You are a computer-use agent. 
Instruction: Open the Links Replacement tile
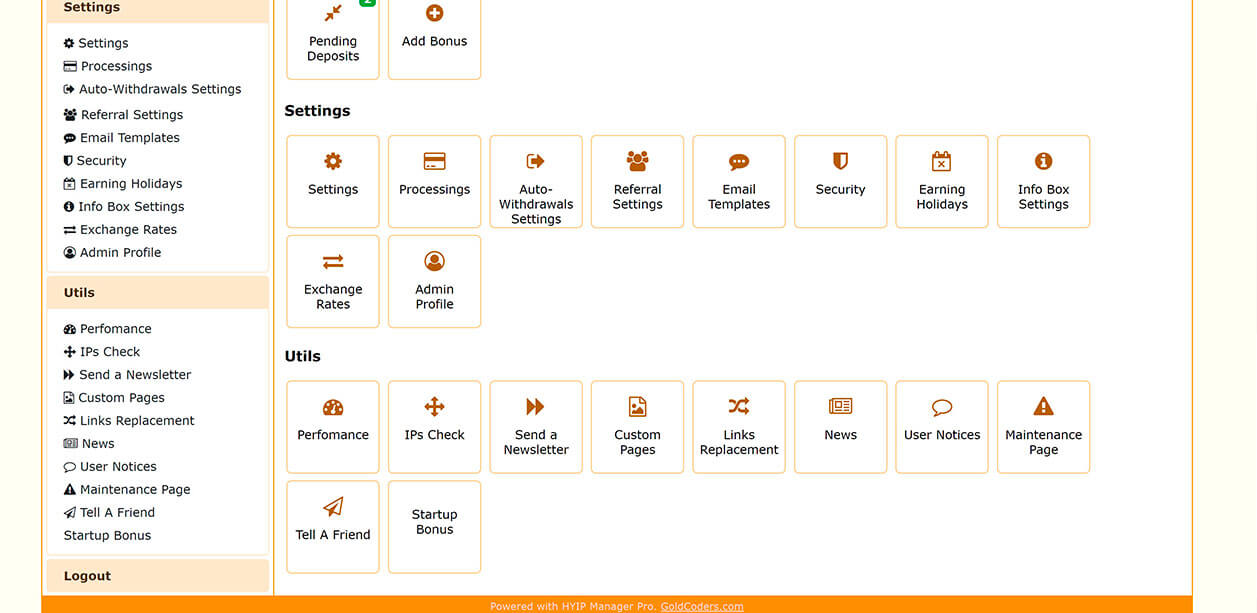[x=739, y=427]
